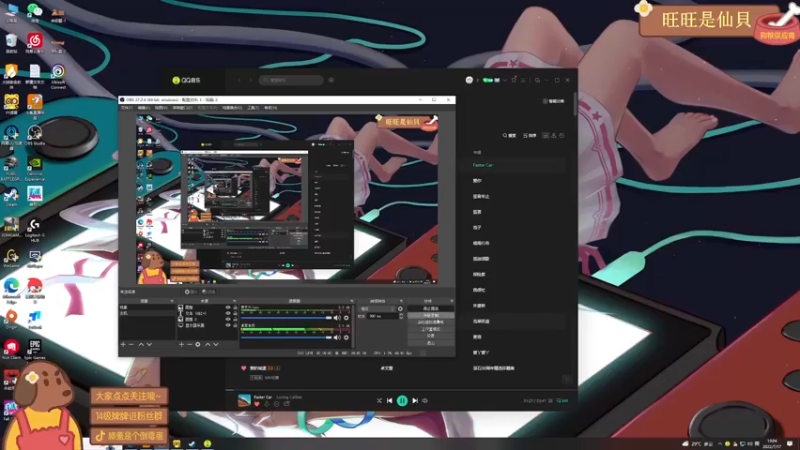800x450 pixels.
Task: Hide the image 2 source in OBS
Action: [228, 319]
